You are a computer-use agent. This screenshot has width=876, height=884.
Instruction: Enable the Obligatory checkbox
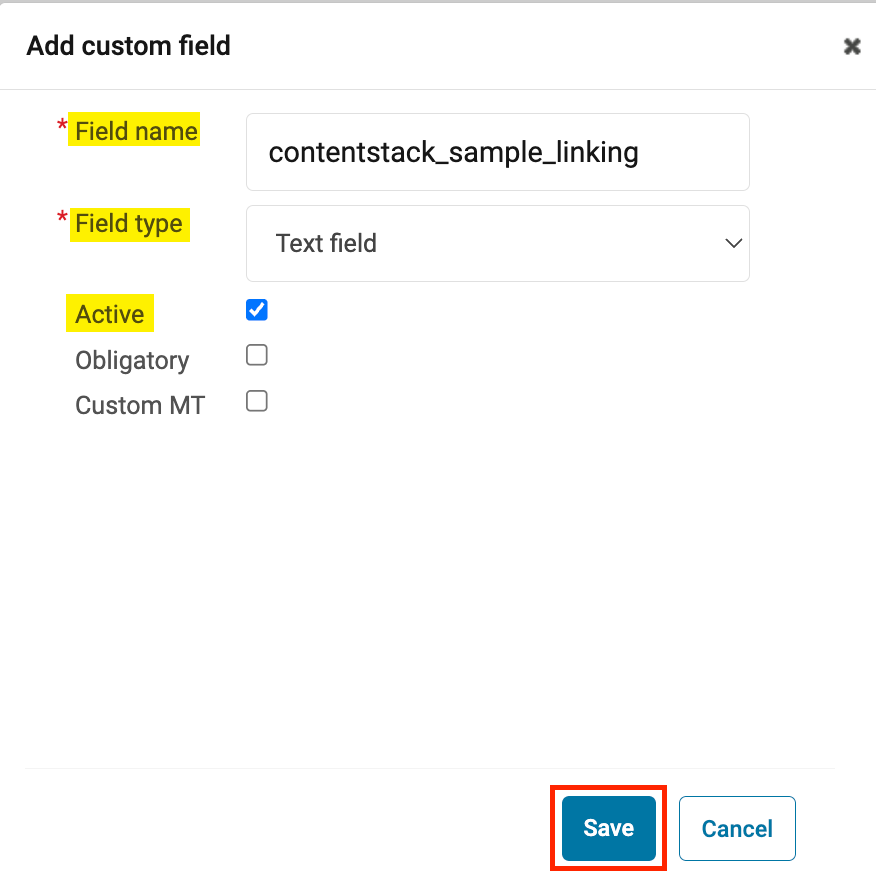coord(256,355)
